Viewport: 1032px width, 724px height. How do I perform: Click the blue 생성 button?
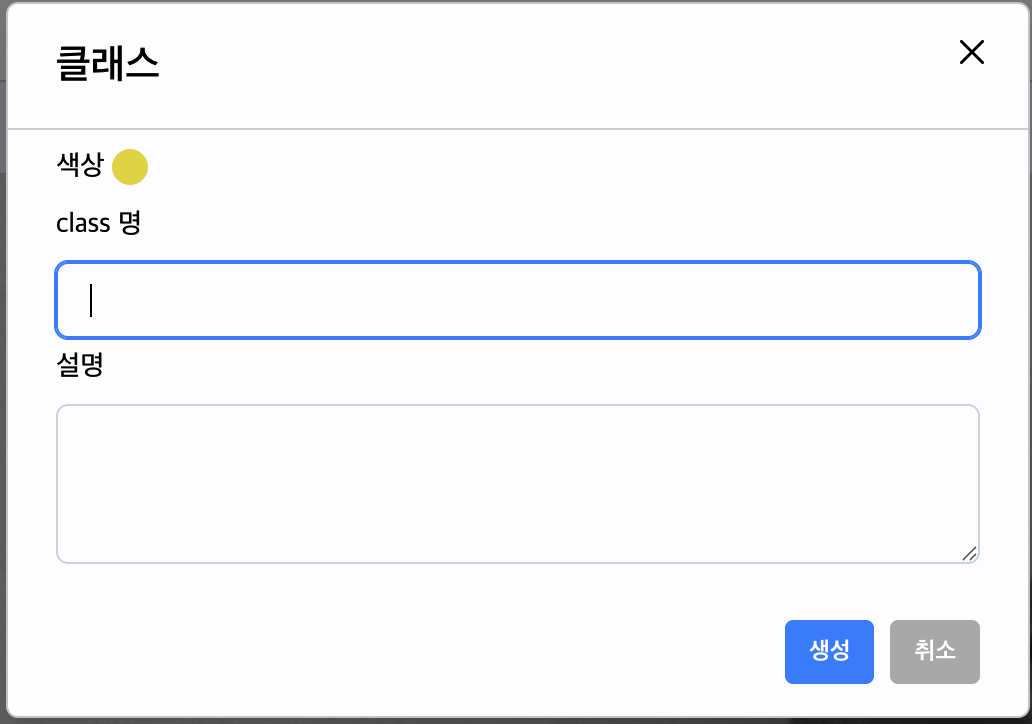pos(829,652)
